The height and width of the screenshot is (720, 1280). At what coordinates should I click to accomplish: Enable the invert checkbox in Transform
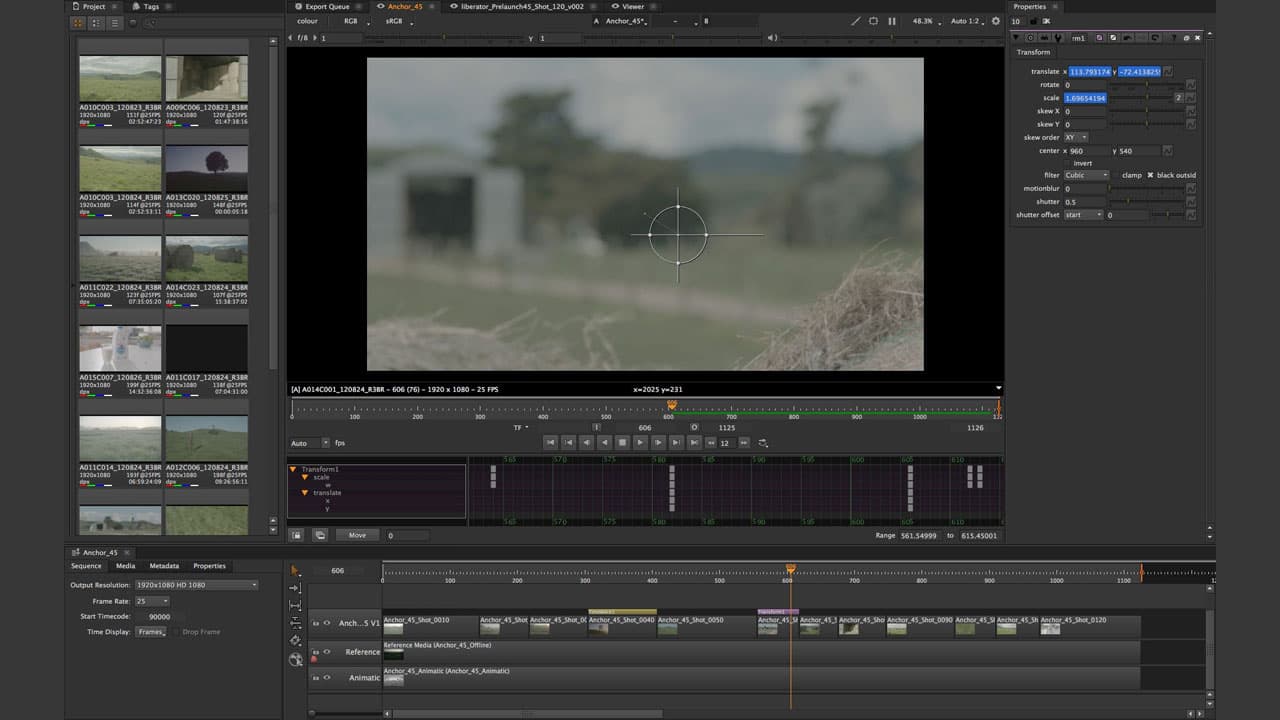pyautogui.click(x=1067, y=161)
